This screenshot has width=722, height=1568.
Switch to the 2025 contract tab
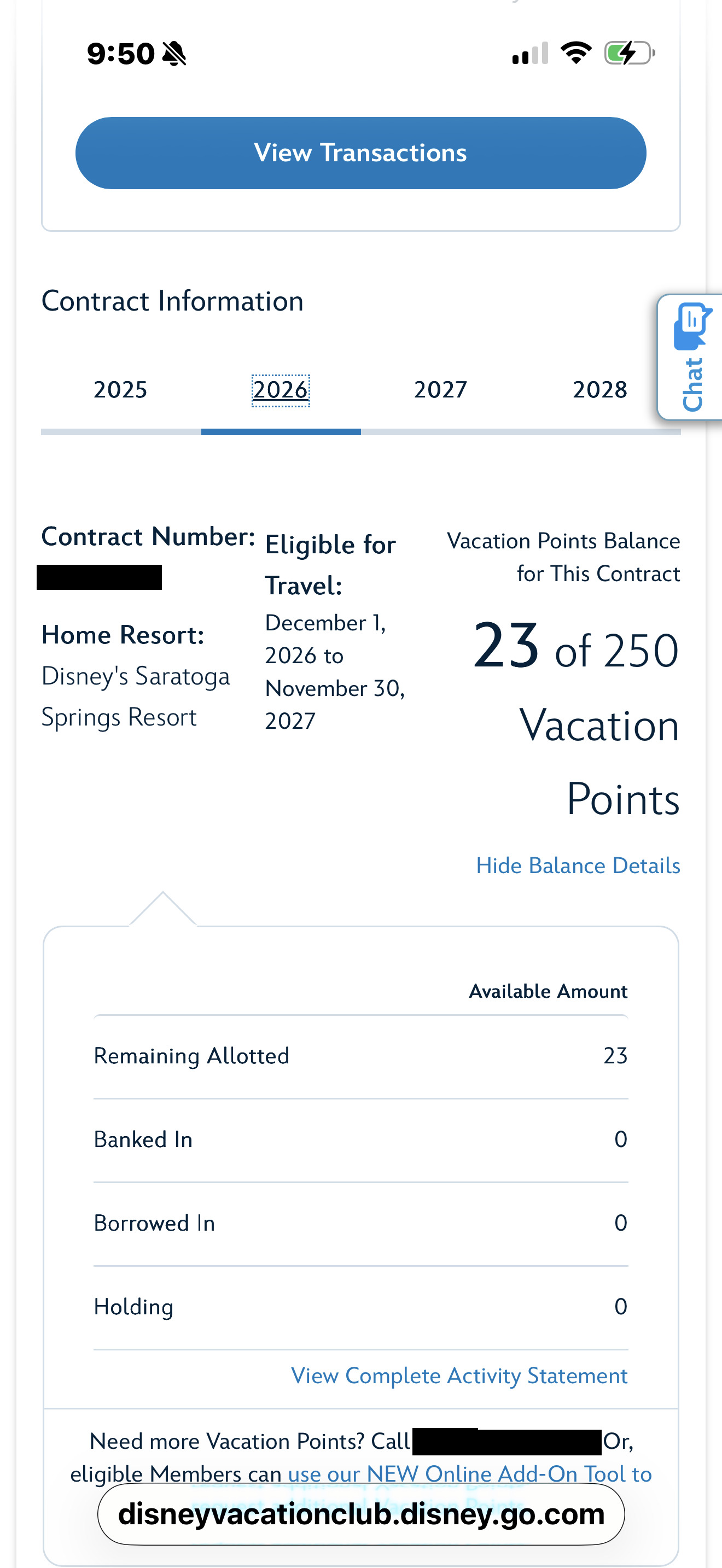(120, 390)
